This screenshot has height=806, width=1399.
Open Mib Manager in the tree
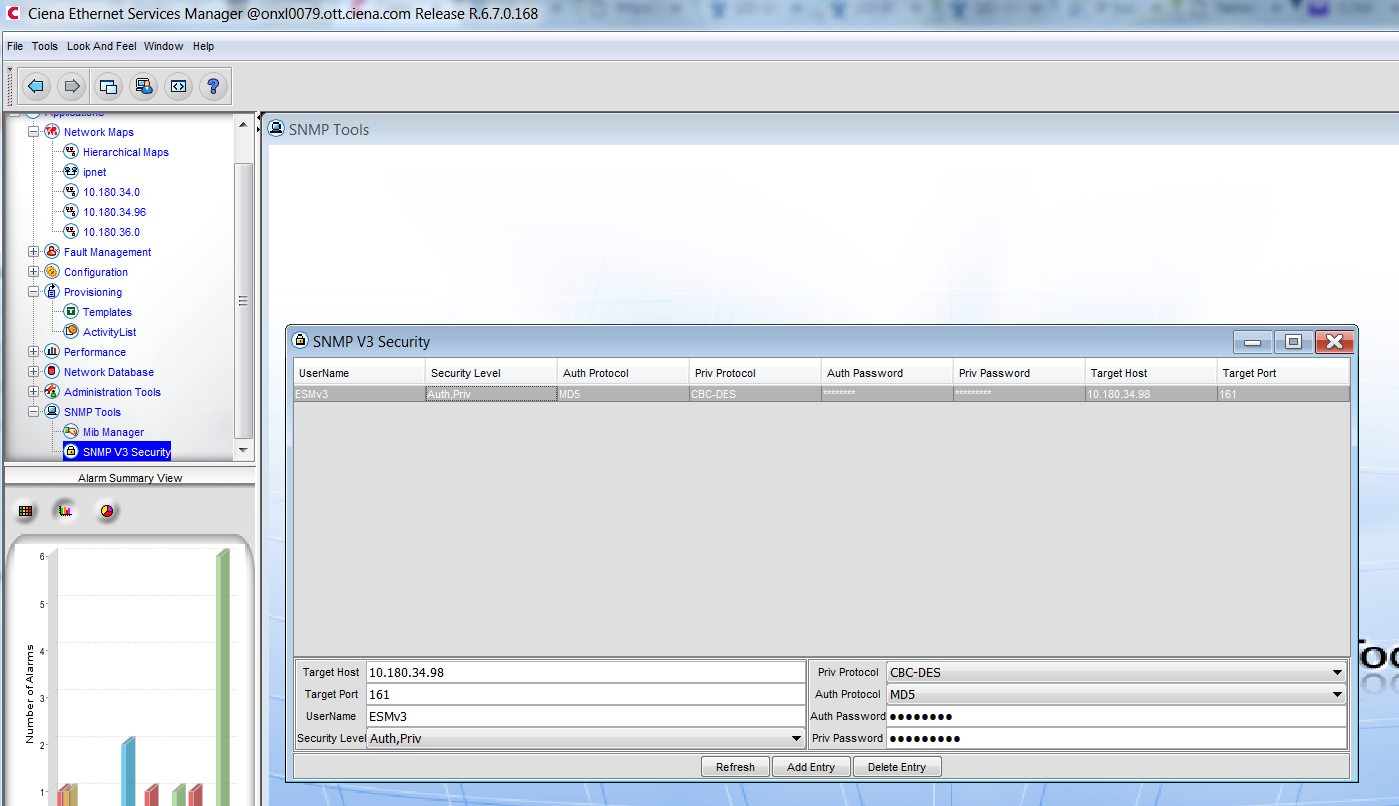113,432
